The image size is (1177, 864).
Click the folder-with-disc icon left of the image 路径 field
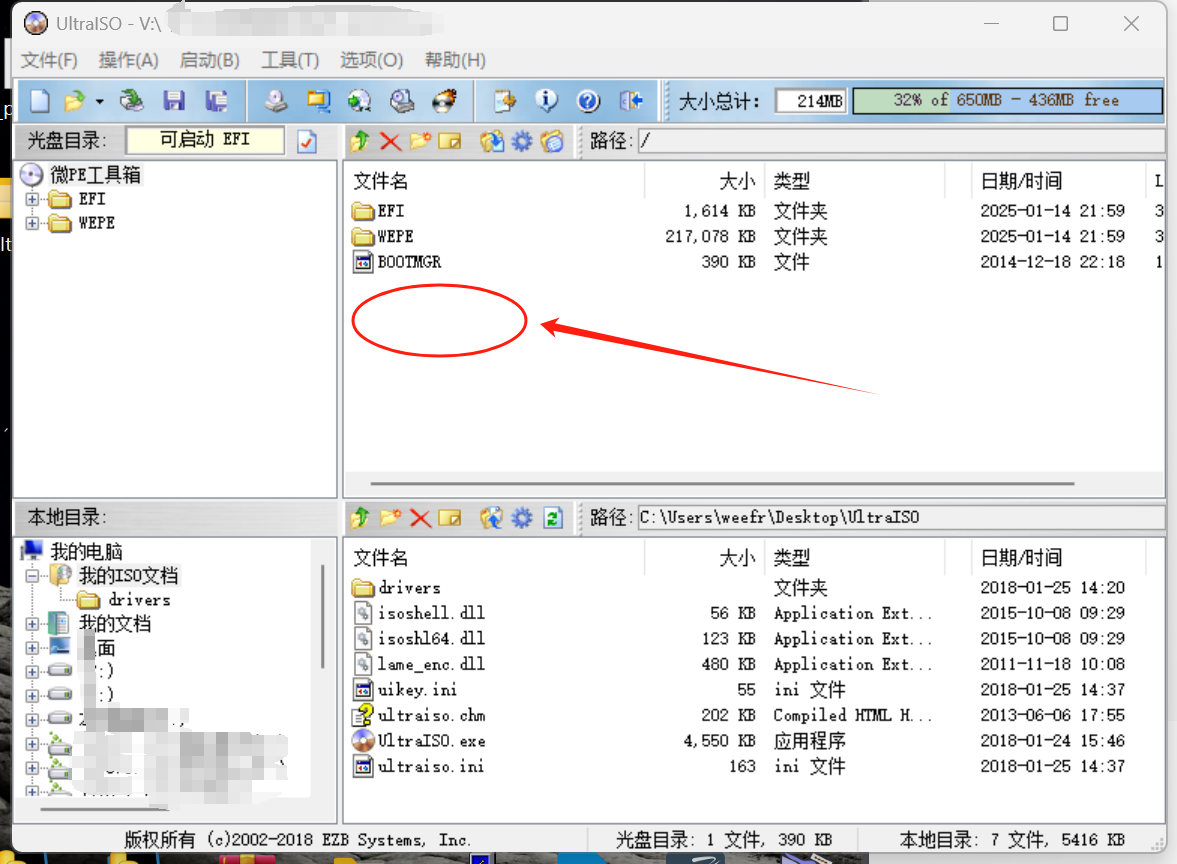[552, 141]
